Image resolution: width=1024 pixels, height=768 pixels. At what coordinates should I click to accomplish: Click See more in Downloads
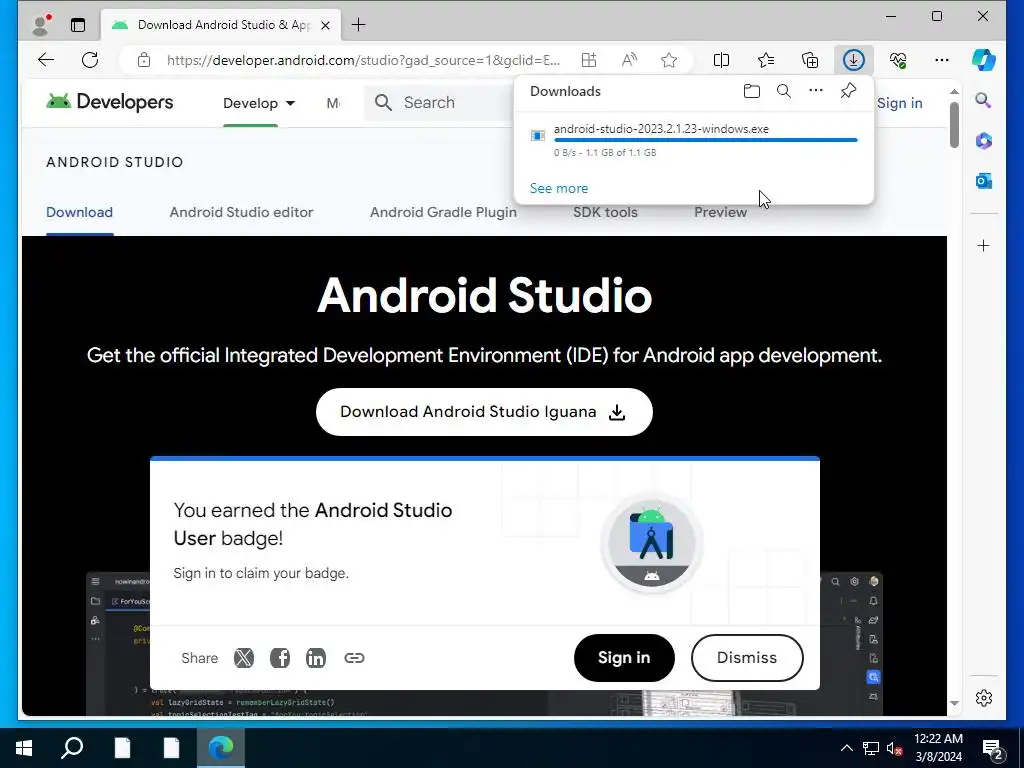click(559, 188)
